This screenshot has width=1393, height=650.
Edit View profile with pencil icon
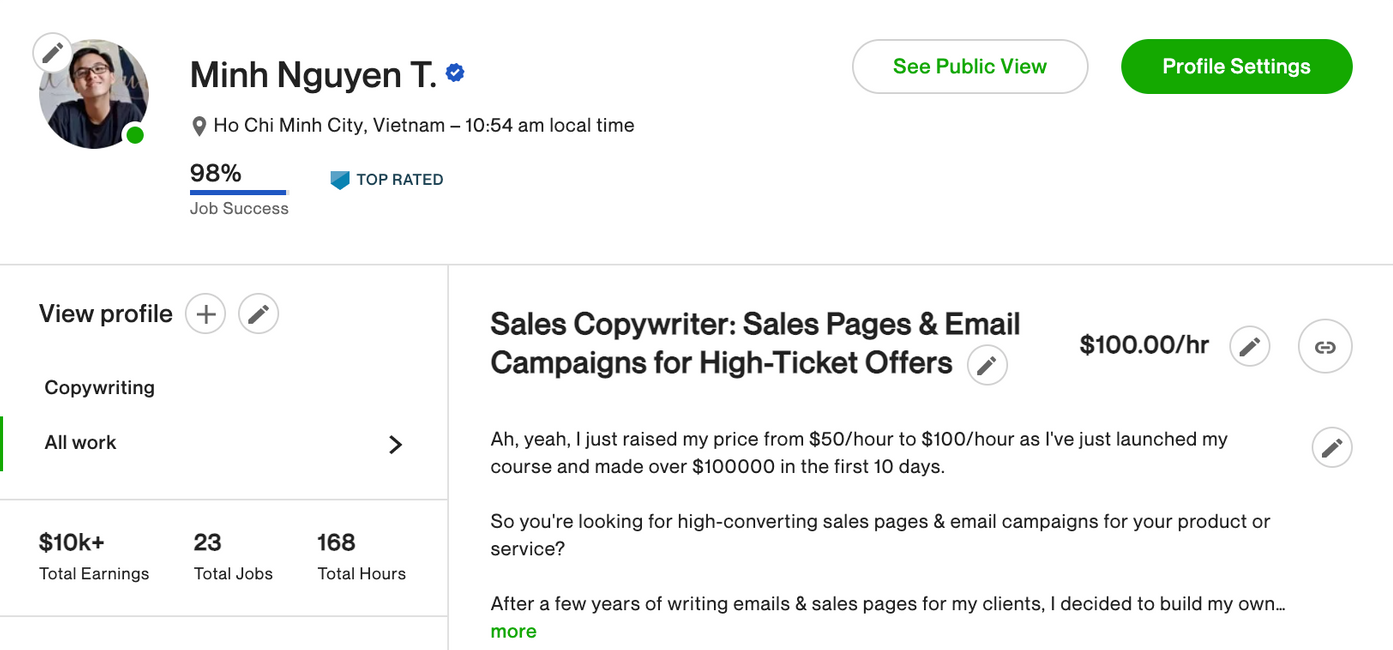click(x=258, y=314)
